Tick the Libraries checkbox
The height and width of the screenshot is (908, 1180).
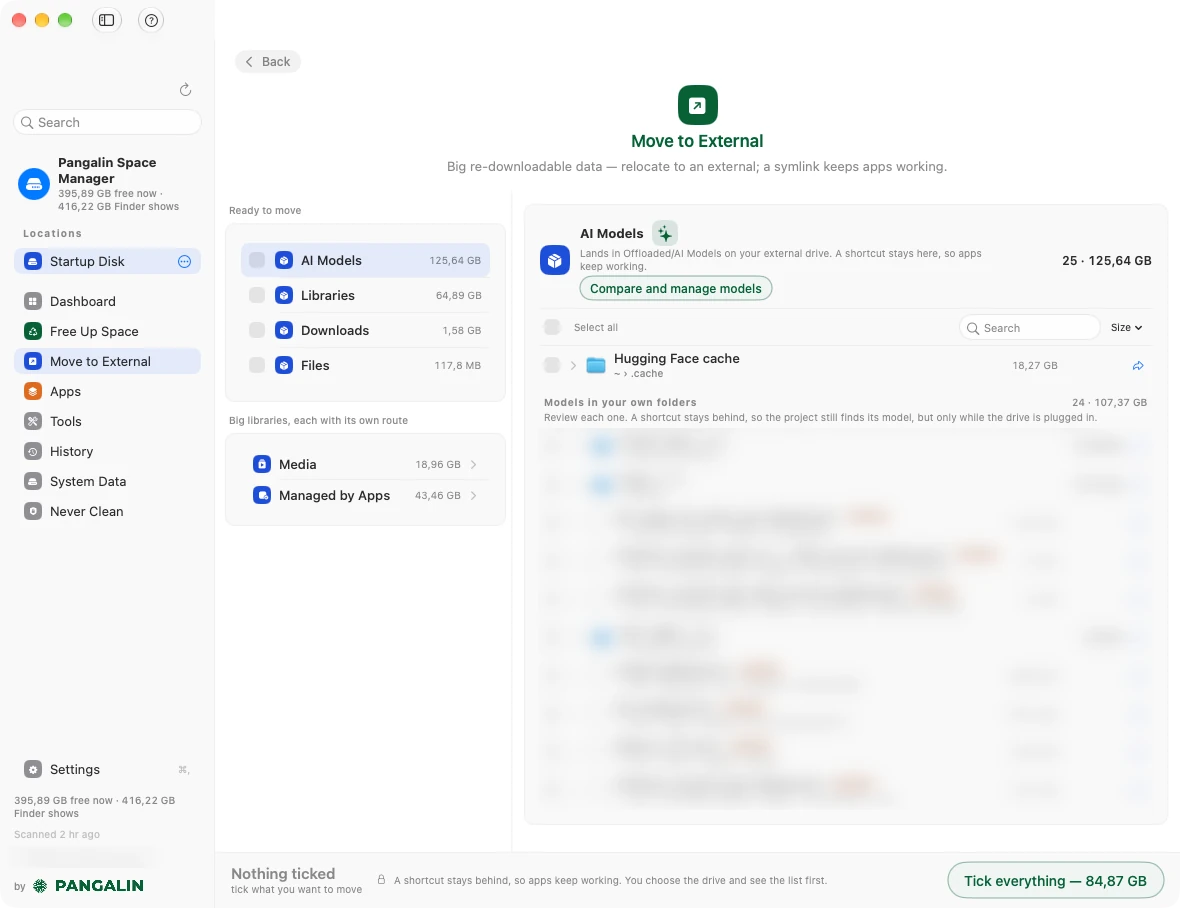[257, 296]
